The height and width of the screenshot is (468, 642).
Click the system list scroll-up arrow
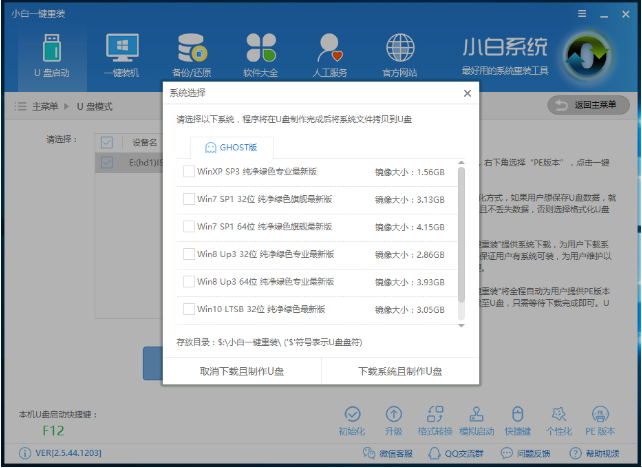[461, 163]
